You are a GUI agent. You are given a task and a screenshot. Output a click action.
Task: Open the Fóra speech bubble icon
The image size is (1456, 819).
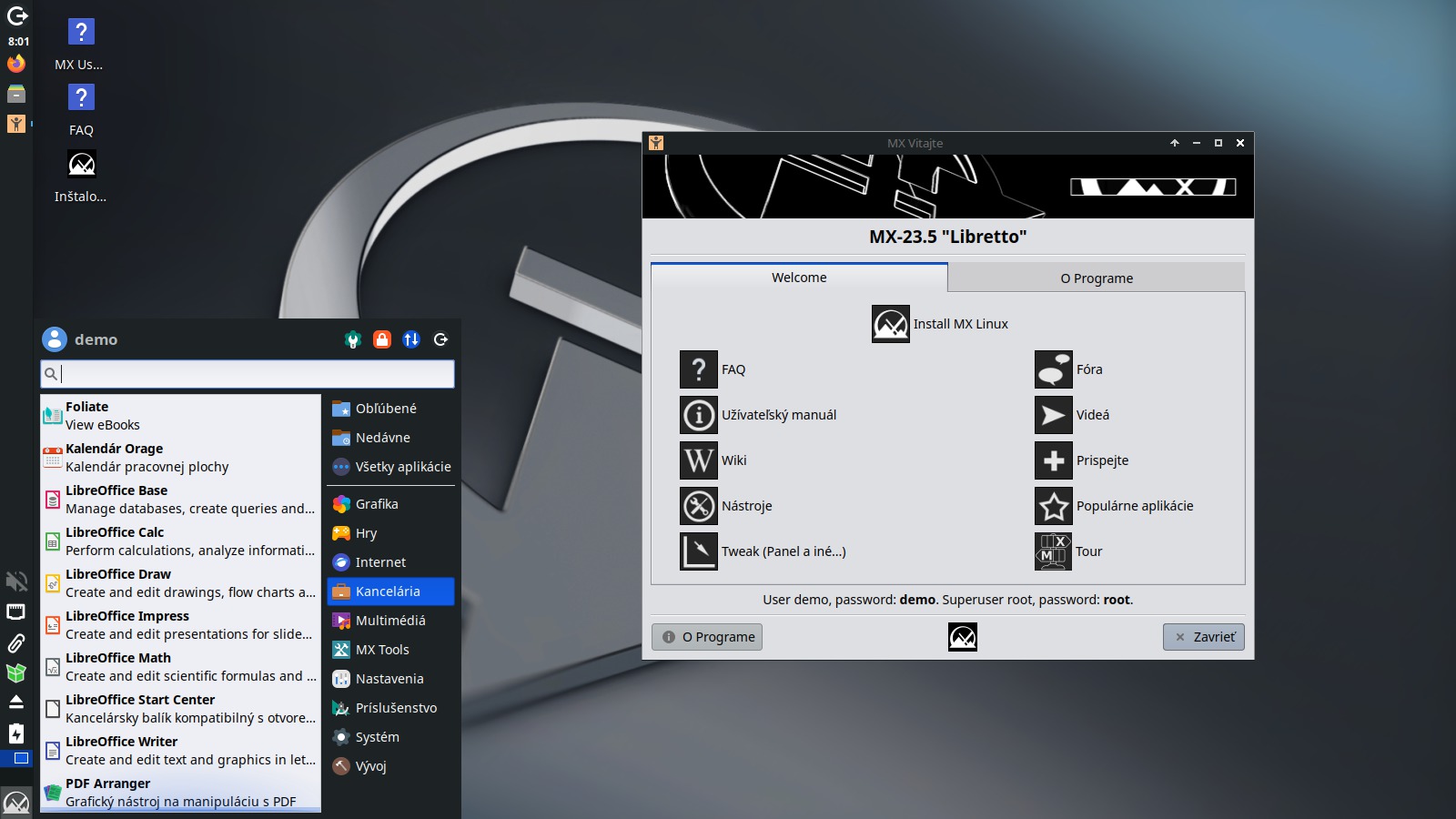pos(1054,369)
